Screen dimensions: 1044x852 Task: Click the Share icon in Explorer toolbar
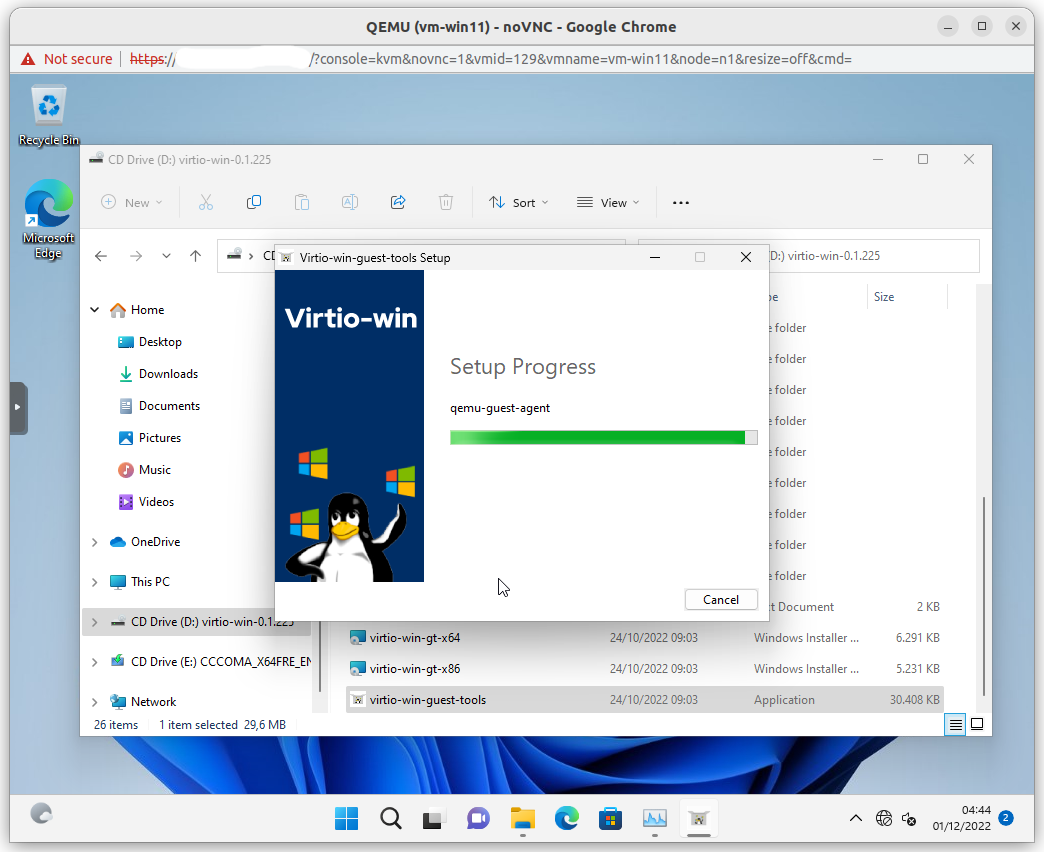point(398,202)
